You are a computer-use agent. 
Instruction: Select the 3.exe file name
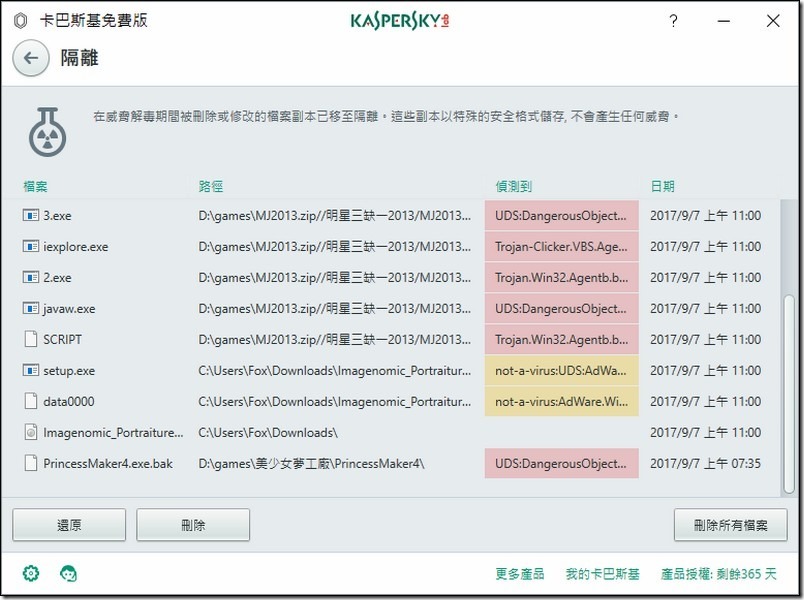tap(57, 215)
